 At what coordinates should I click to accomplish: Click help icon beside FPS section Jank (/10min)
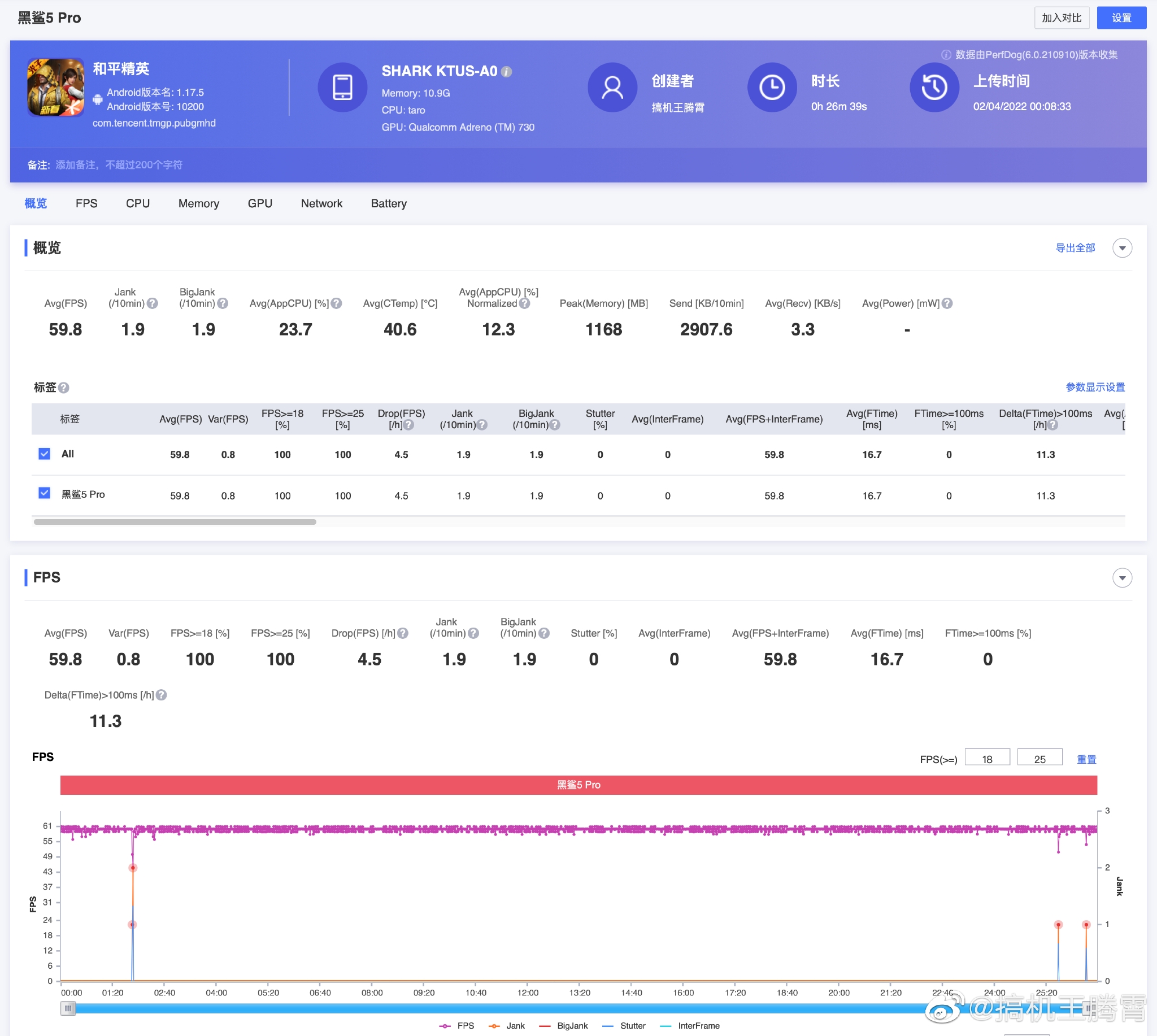tap(473, 633)
